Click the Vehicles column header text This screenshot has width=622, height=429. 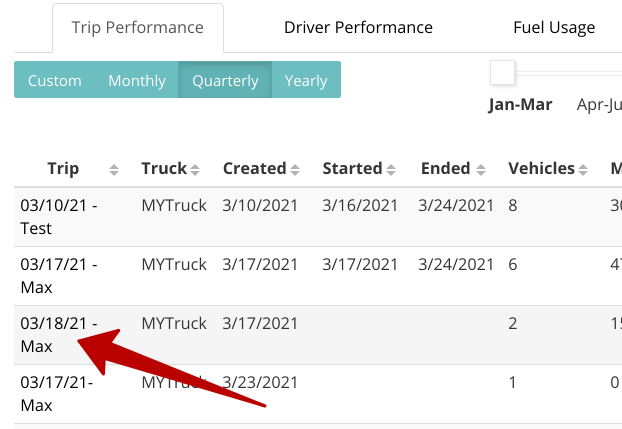541,168
